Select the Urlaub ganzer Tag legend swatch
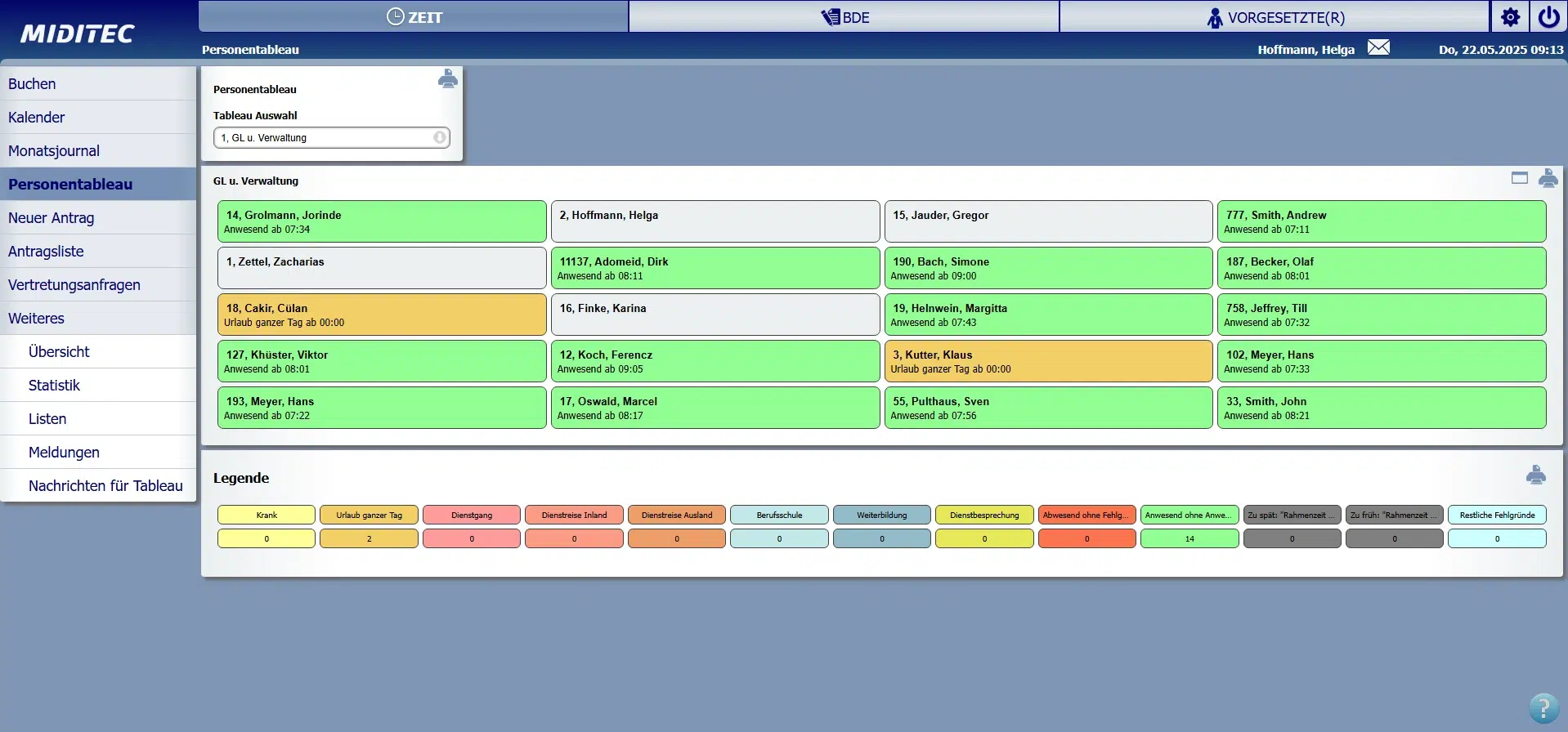Image resolution: width=1568 pixels, height=732 pixels. [369, 516]
